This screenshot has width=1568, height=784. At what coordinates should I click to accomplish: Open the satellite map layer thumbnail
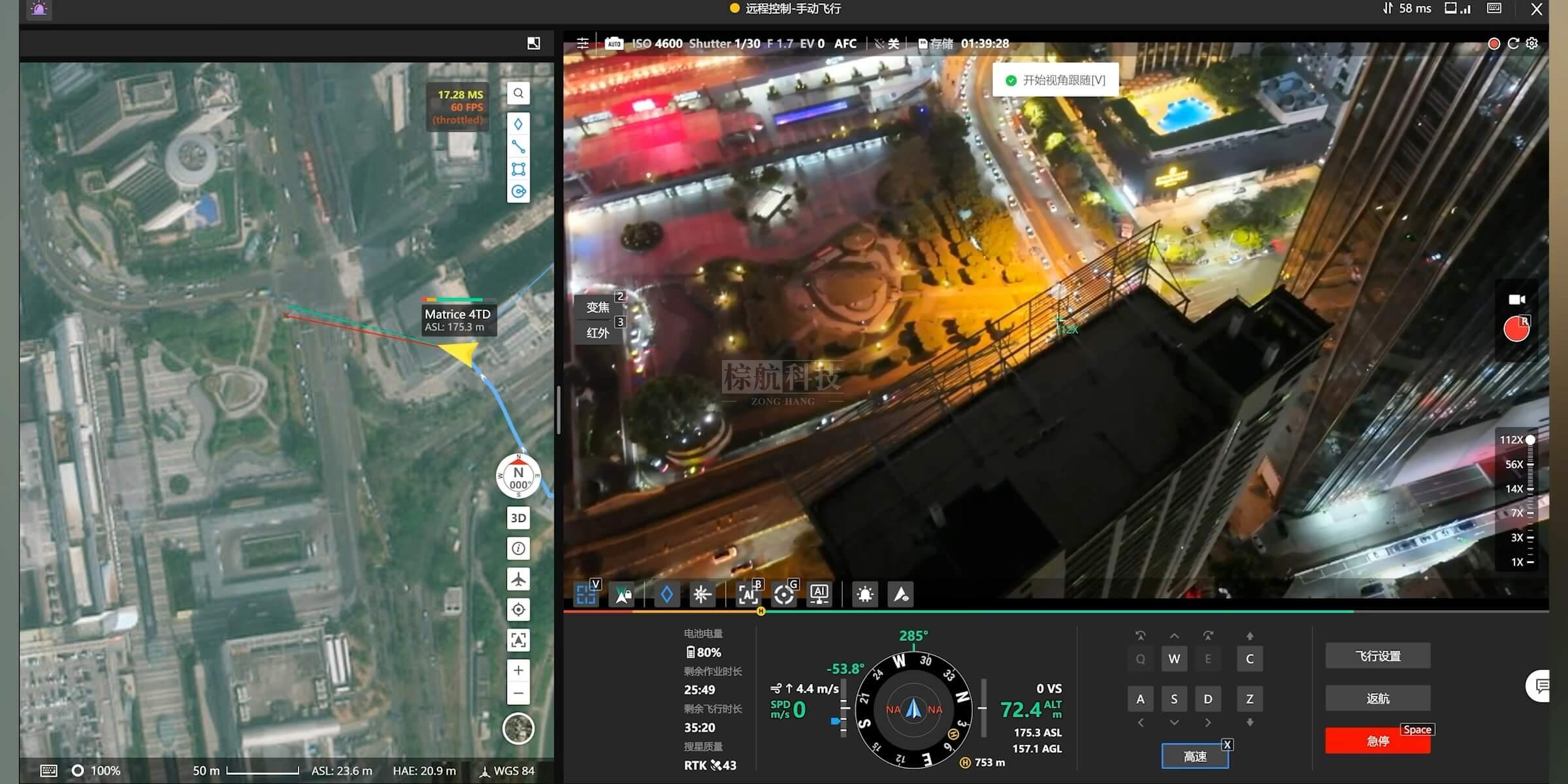518,728
